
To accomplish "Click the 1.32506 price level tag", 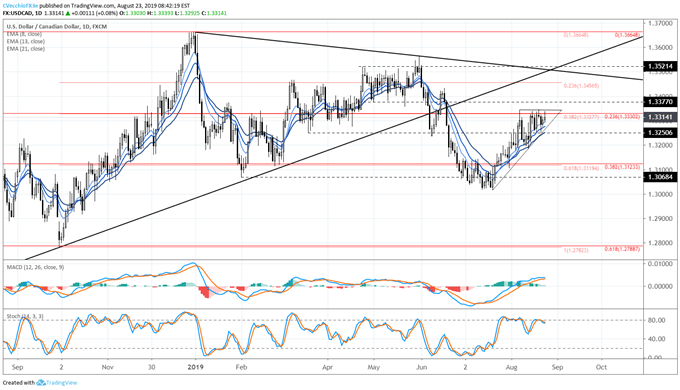I will coord(660,133).
